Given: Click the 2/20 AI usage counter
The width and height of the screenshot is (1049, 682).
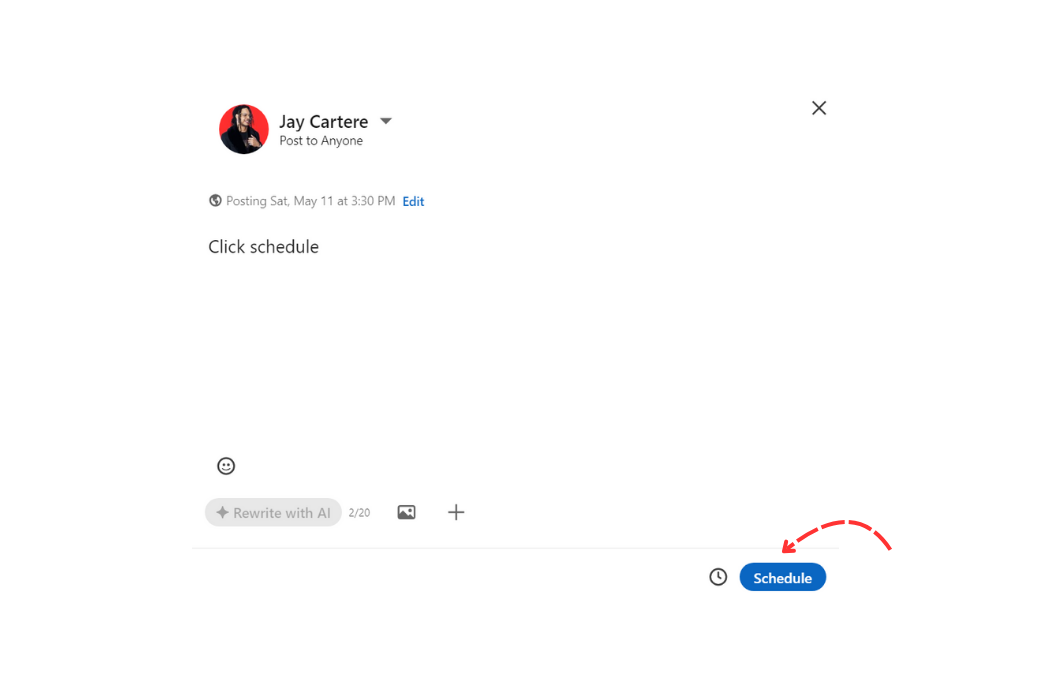Looking at the screenshot, I should click(x=359, y=512).
